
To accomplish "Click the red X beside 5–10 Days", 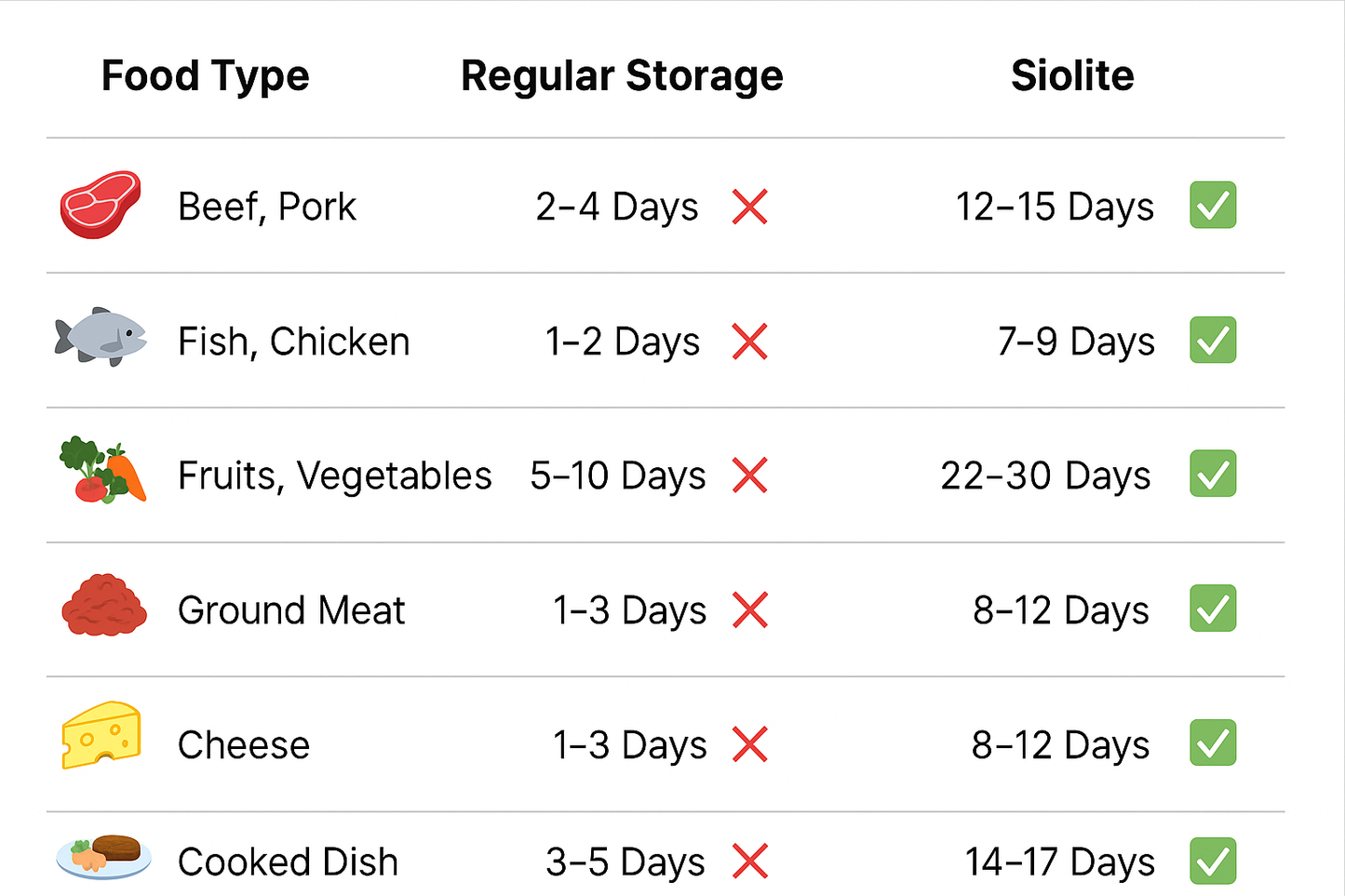I will click(x=749, y=475).
